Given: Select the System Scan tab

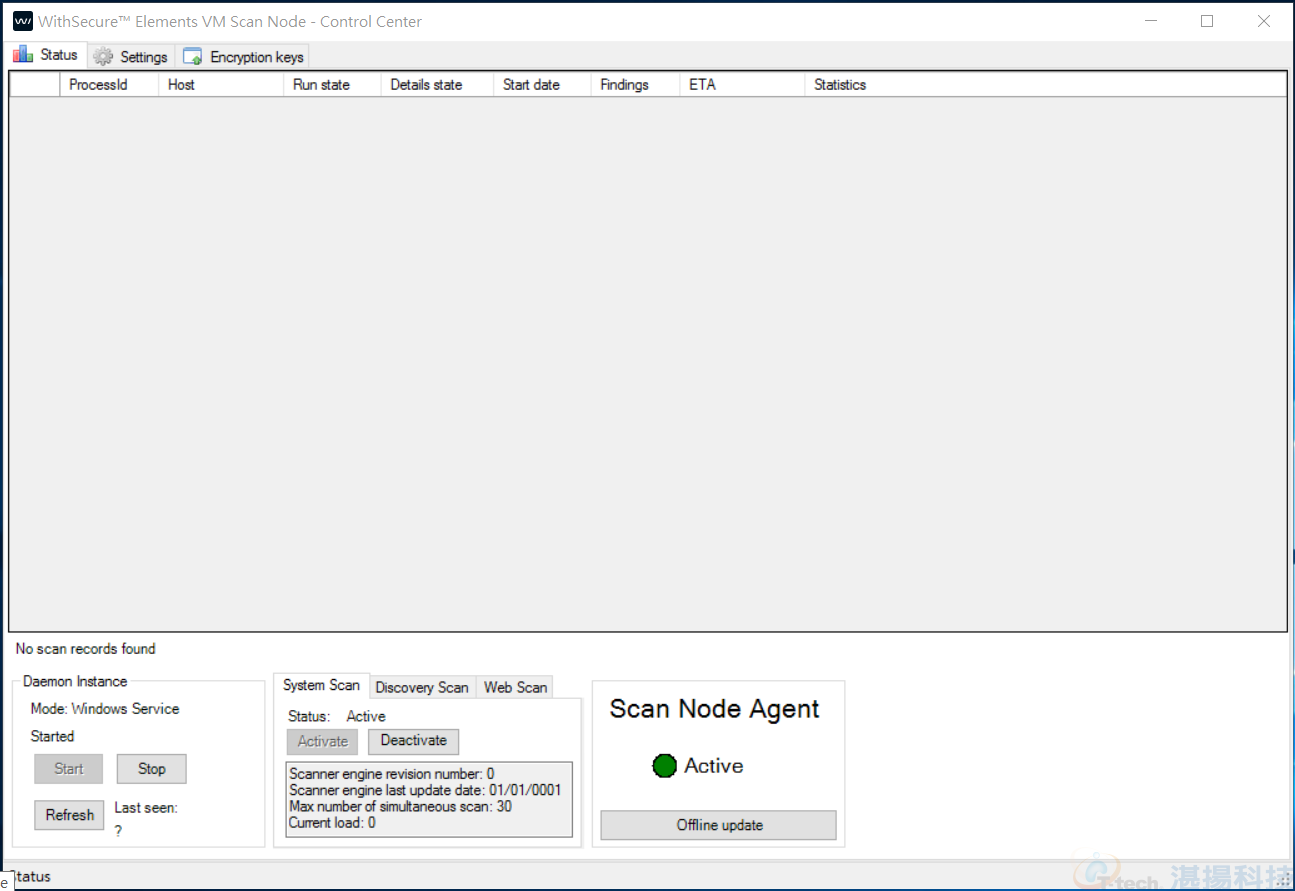Looking at the screenshot, I should click(321, 685).
